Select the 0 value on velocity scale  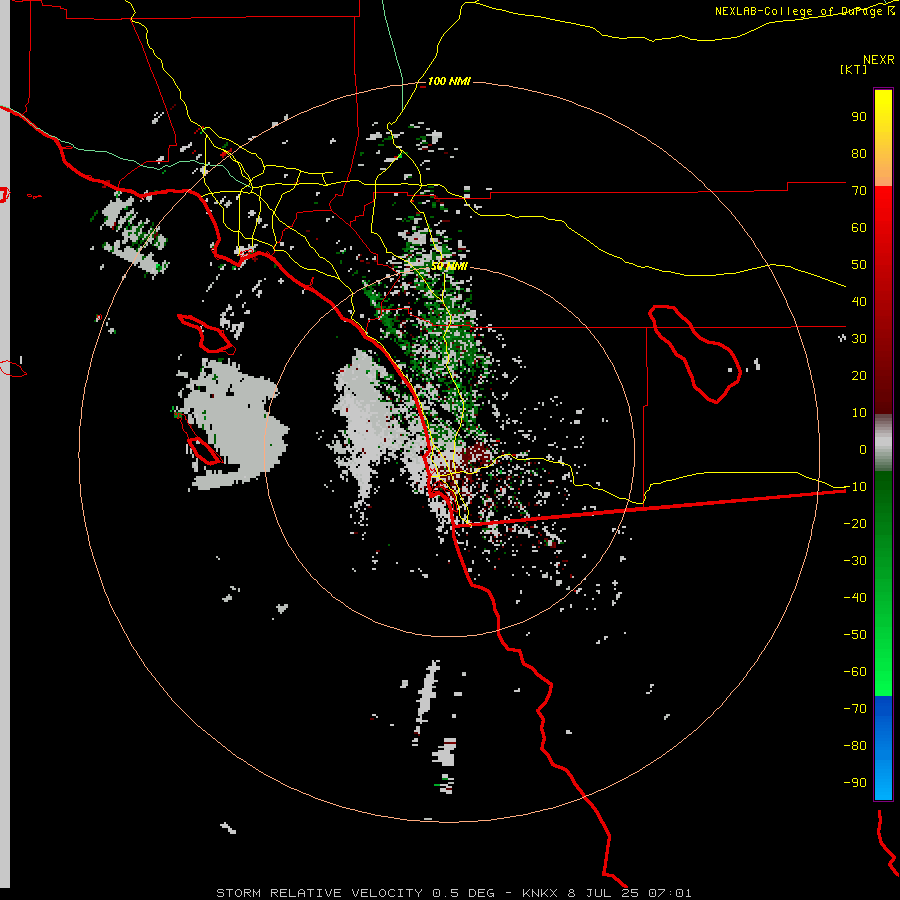[863, 450]
